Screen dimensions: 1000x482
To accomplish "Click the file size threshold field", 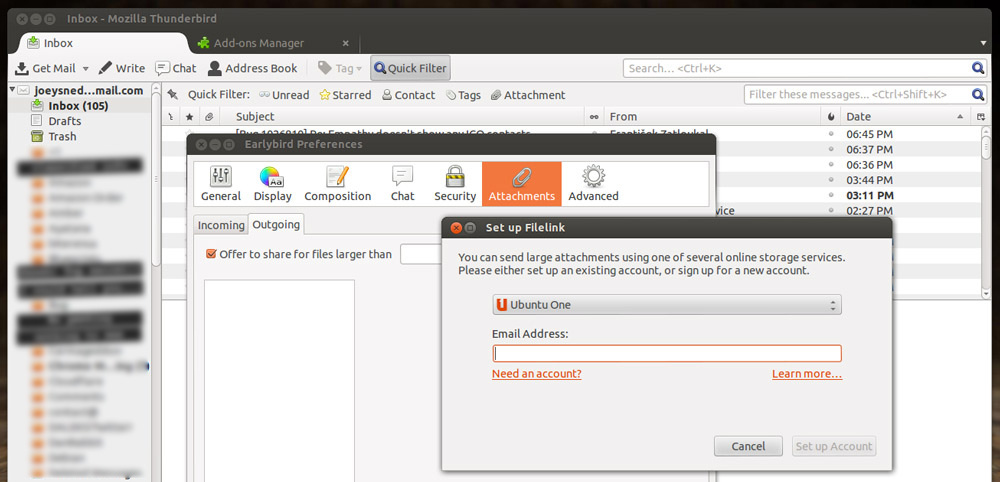I will coord(421,254).
